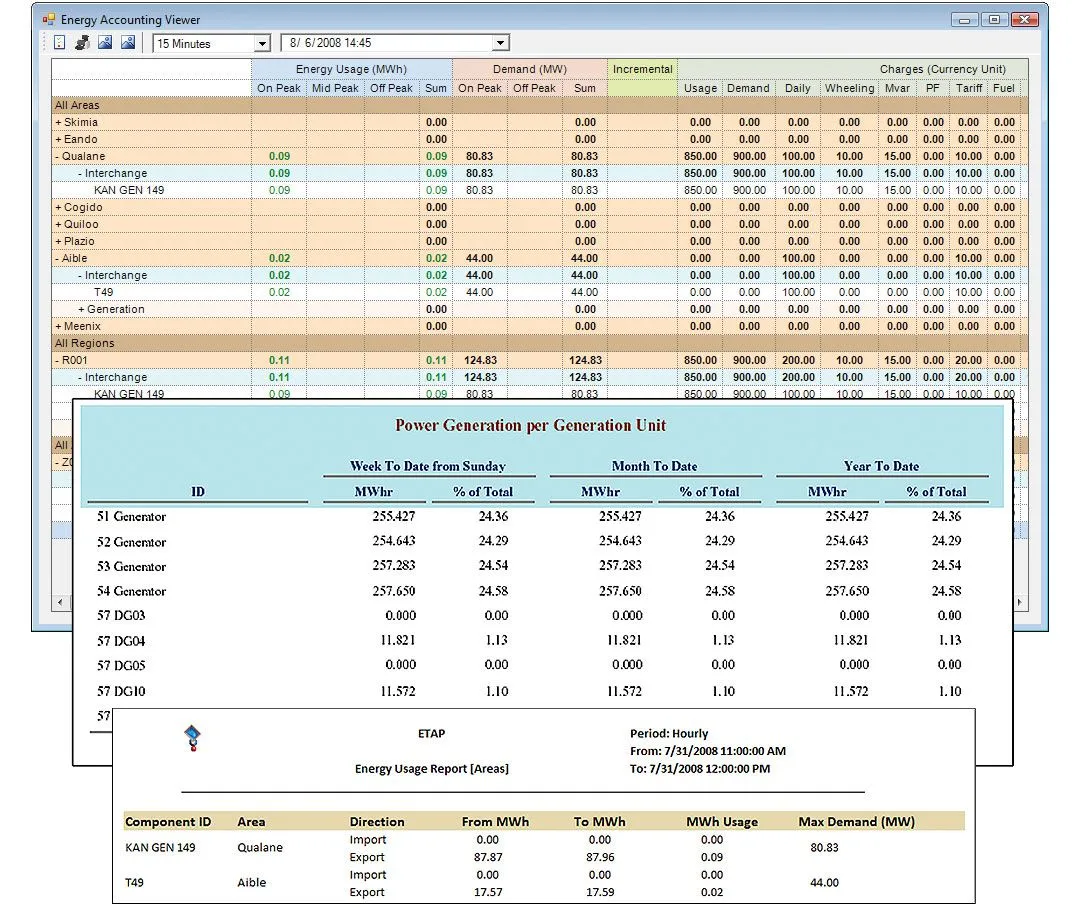Expand the Generation node under Aible
1080x910 pixels.
pyautogui.click(x=82, y=309)
